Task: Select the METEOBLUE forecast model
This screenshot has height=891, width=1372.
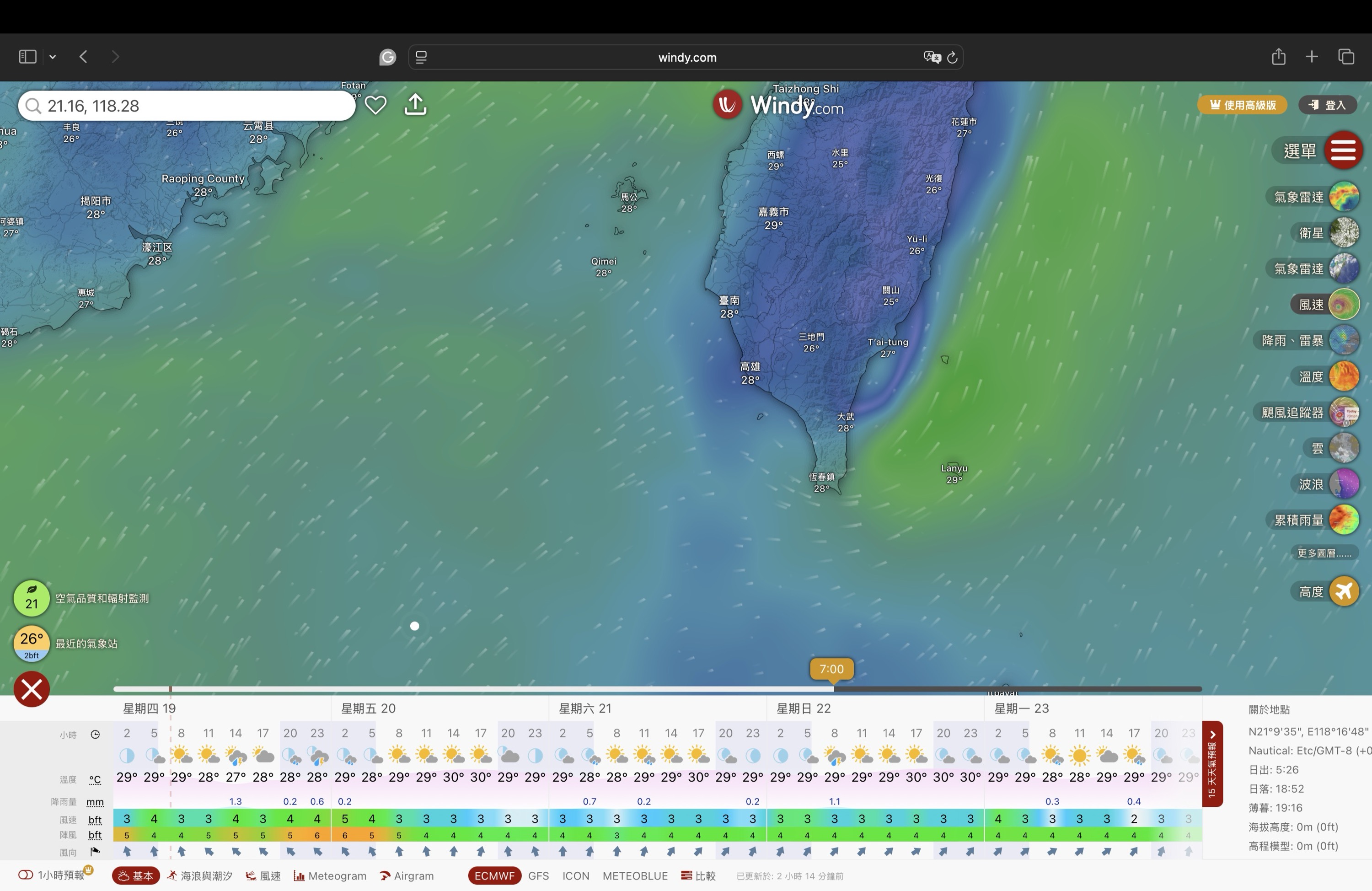Action: click(x=635, y=875)
